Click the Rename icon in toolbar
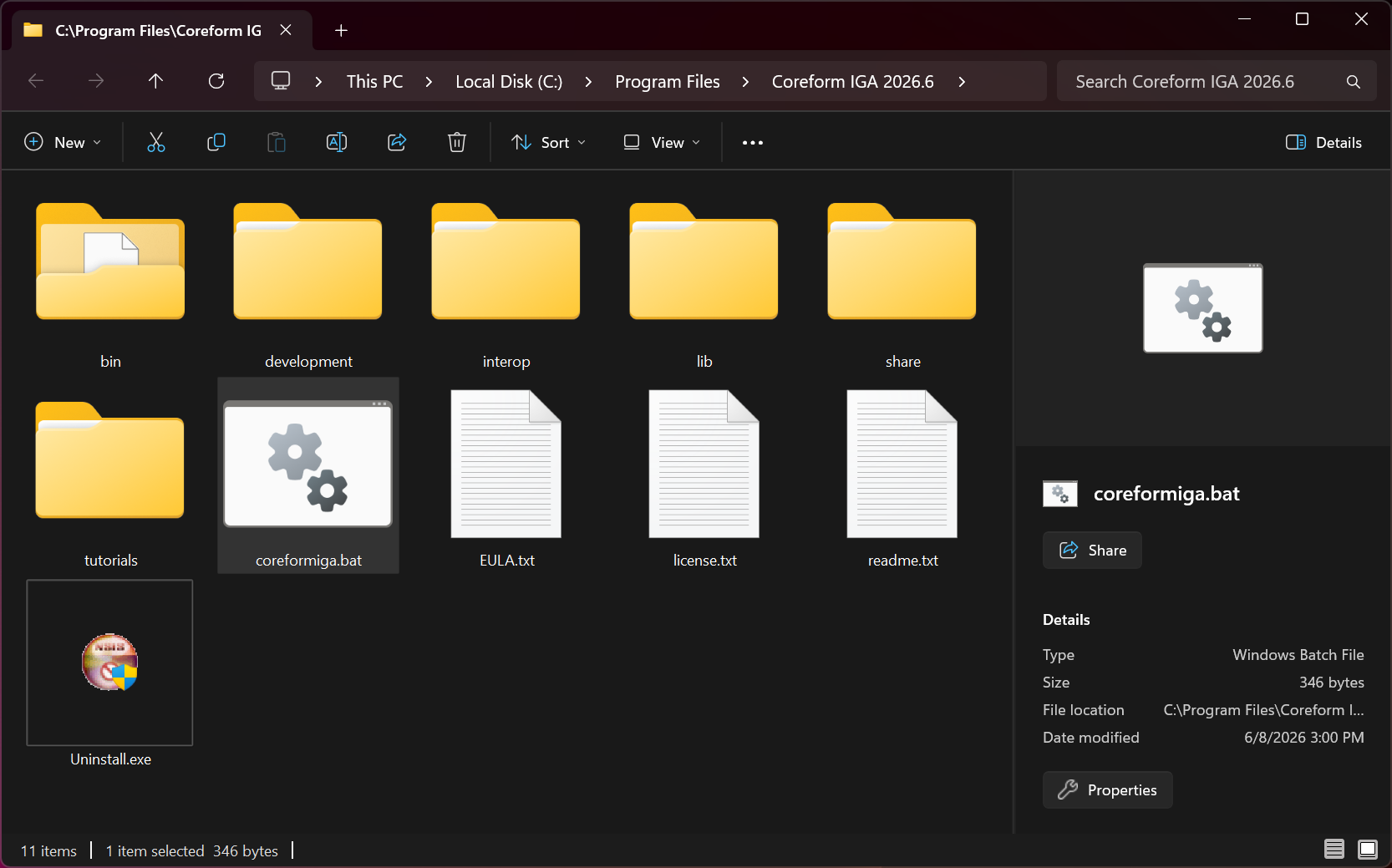The height and width of the screenshot is (868, 1392). point(337,142)
